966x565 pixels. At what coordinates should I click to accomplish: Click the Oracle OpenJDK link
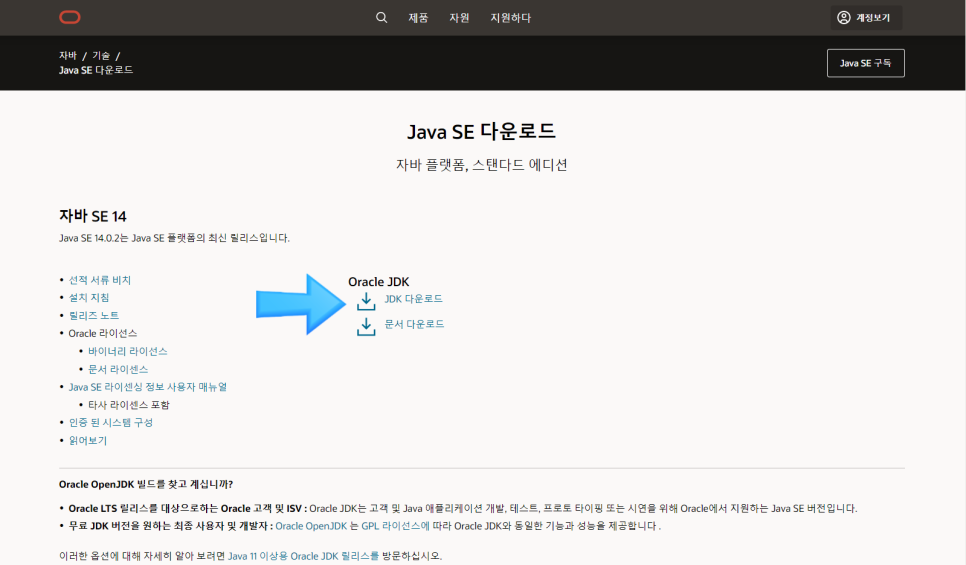coord(311,526)
